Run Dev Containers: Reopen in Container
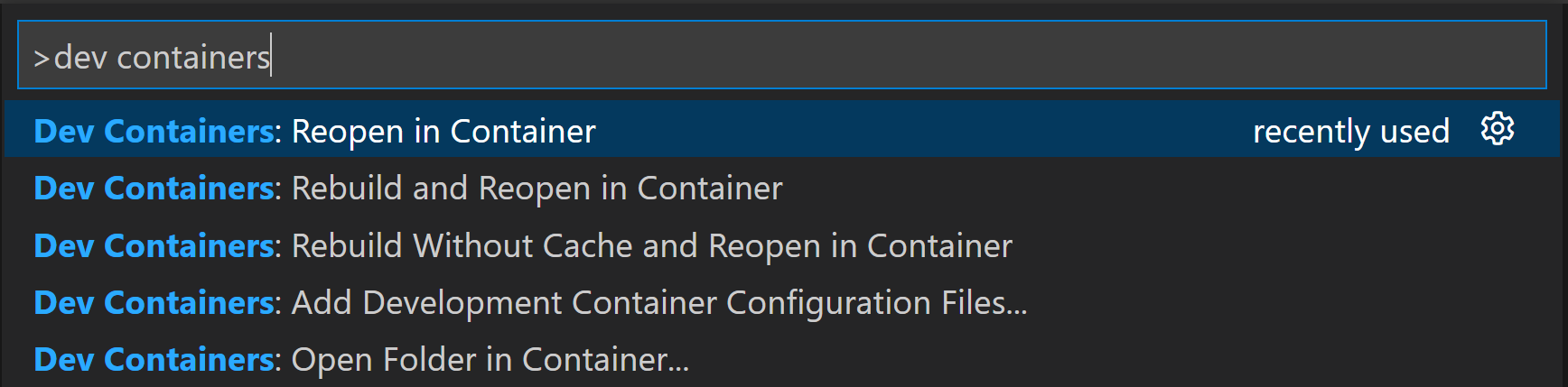1568x387 pixels. (443, 132)
